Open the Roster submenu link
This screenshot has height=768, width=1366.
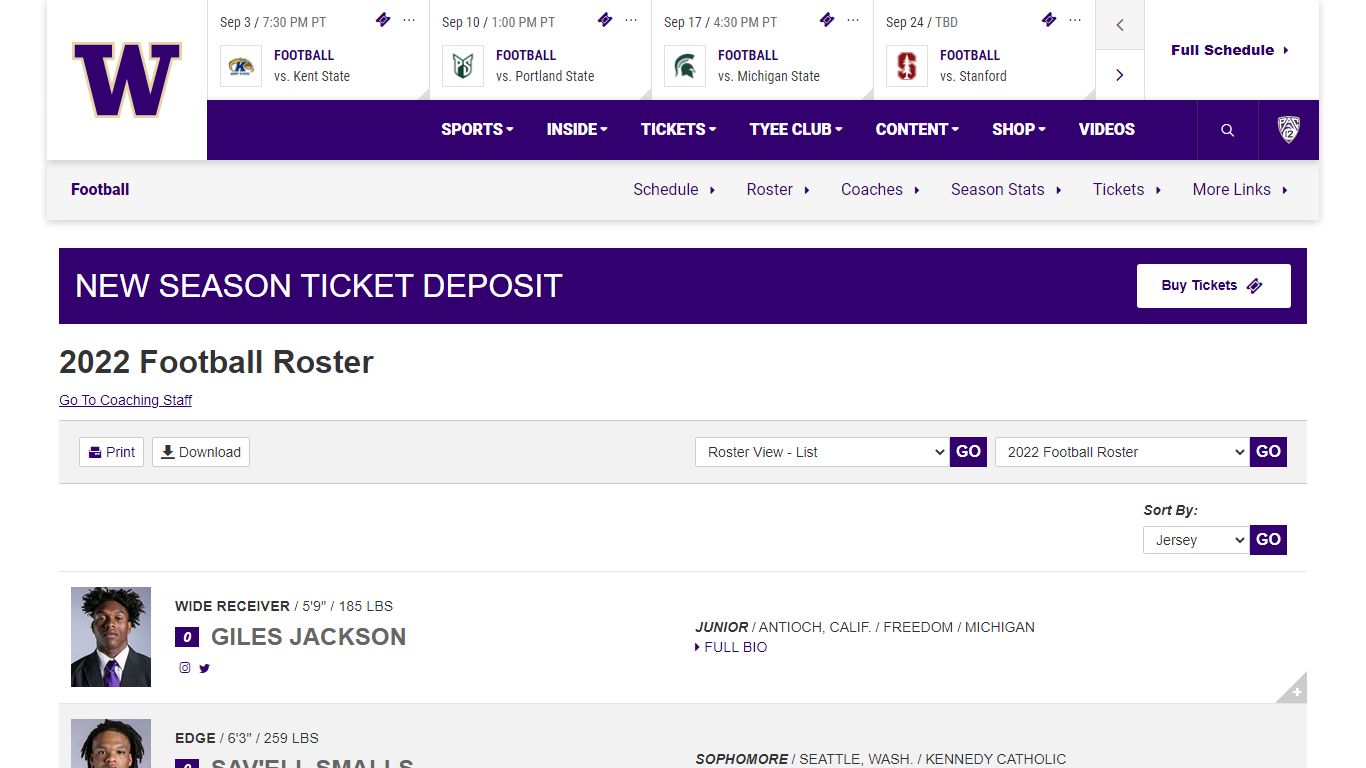[x=778, y=189]
